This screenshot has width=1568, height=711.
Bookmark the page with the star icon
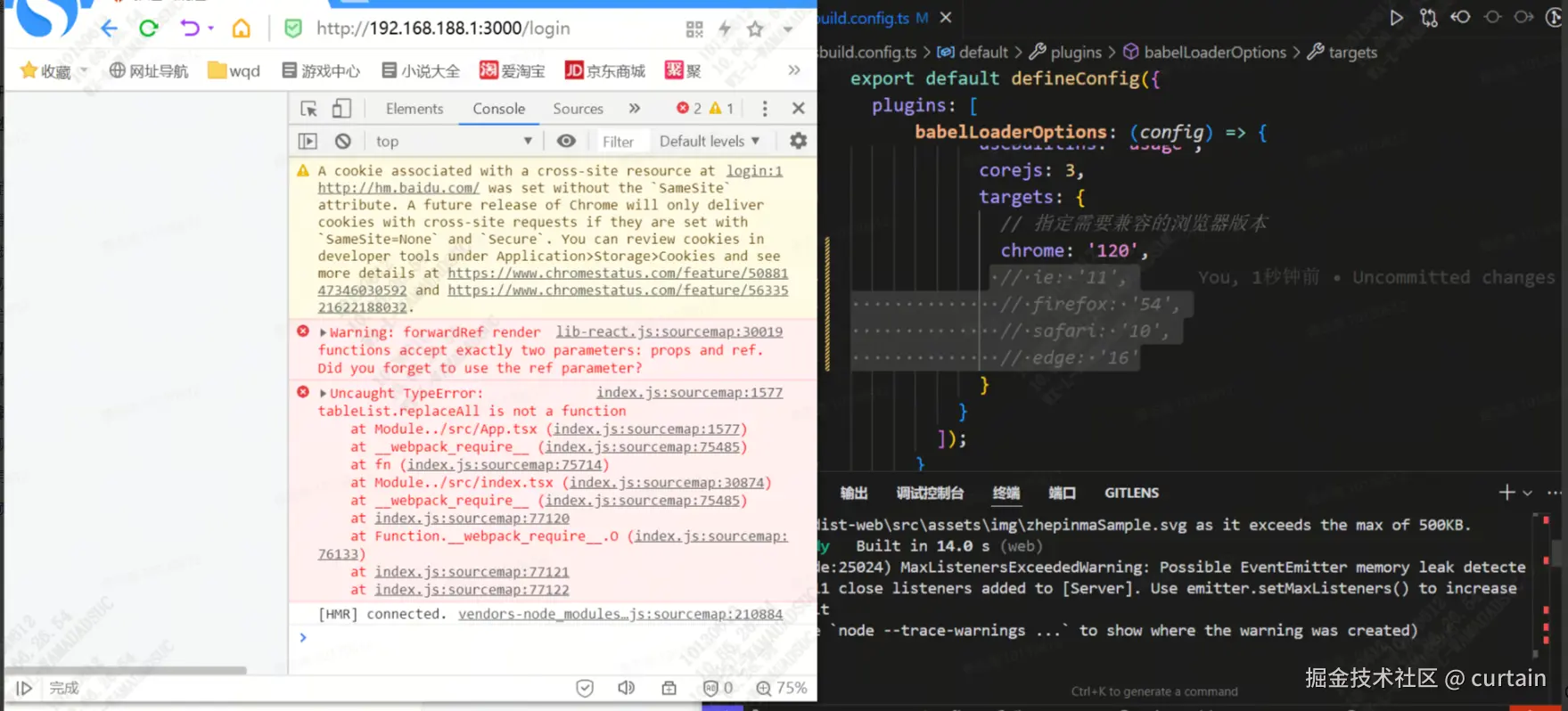pyautogui.click(x=755, y=29)
